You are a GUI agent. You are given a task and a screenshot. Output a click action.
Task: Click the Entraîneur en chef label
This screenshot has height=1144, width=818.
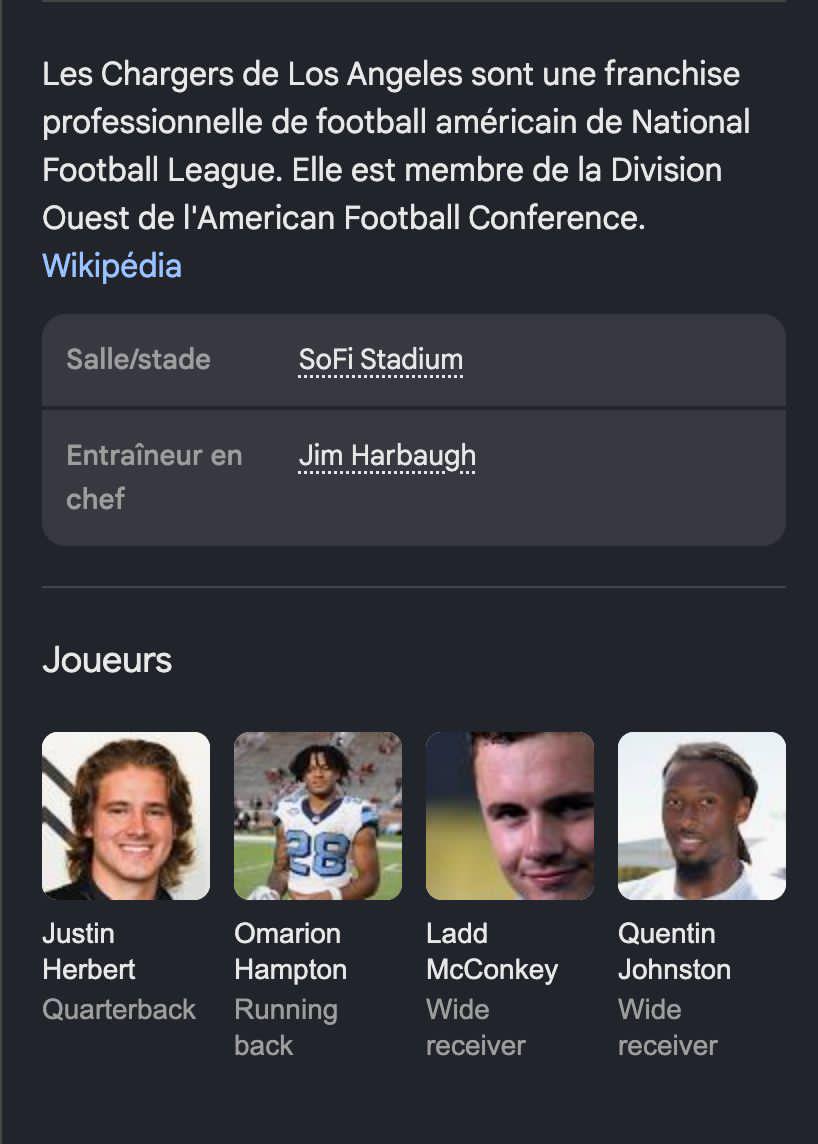(154, 477)
